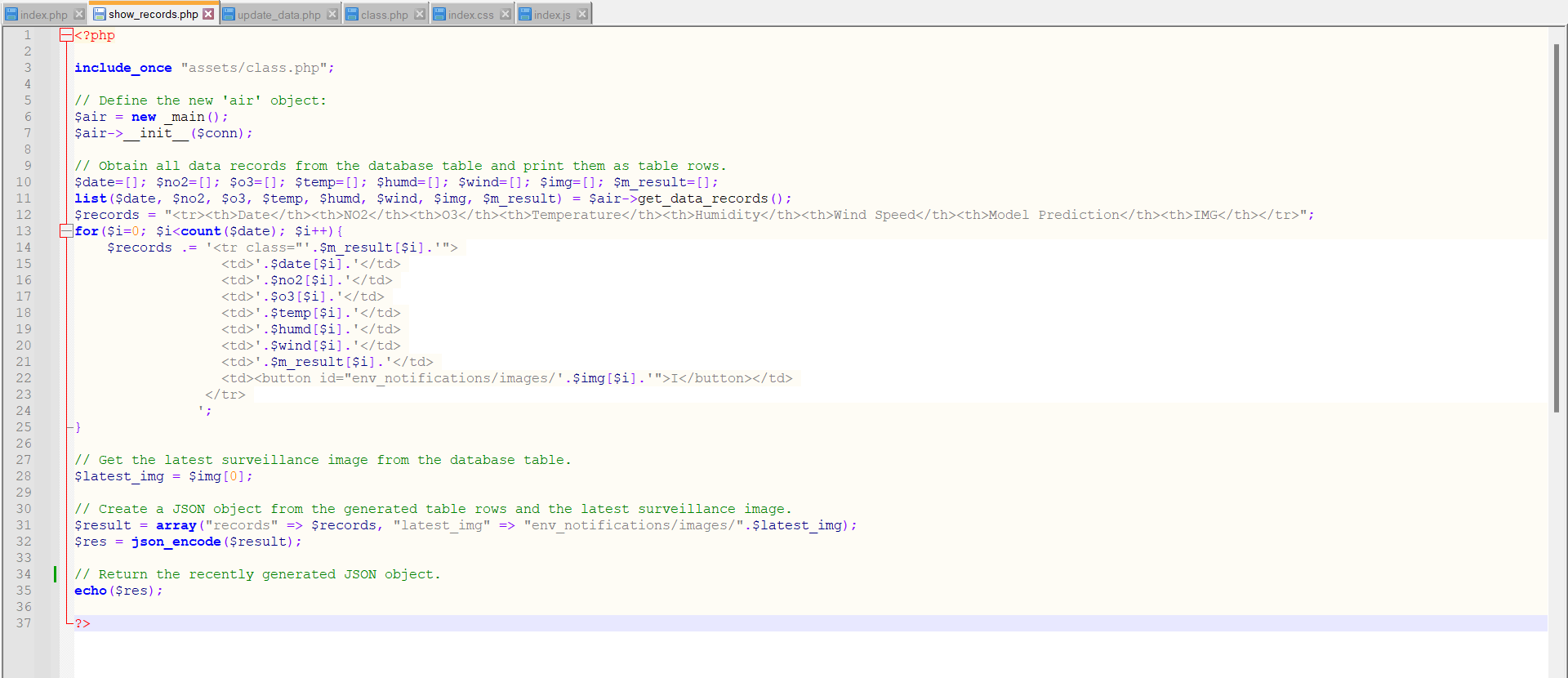This screenshot has width=1568, height=678.
Task: Close the index.css tab
Action: (x=506, y=14)
